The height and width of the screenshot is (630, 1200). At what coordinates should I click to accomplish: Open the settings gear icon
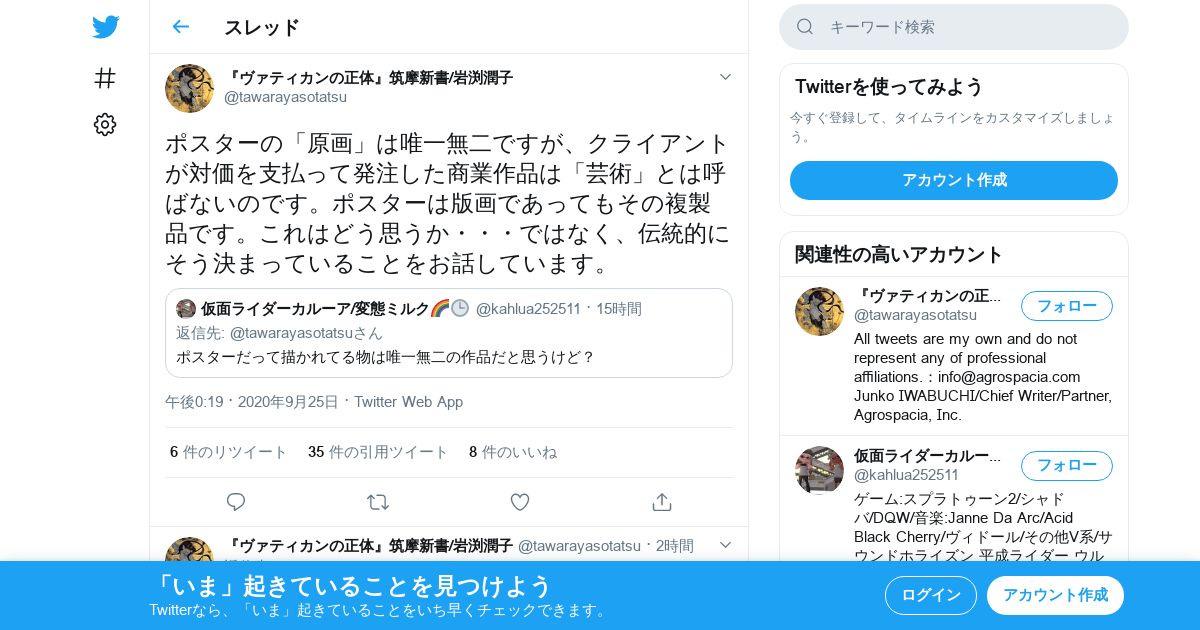(x=105, y=124)
